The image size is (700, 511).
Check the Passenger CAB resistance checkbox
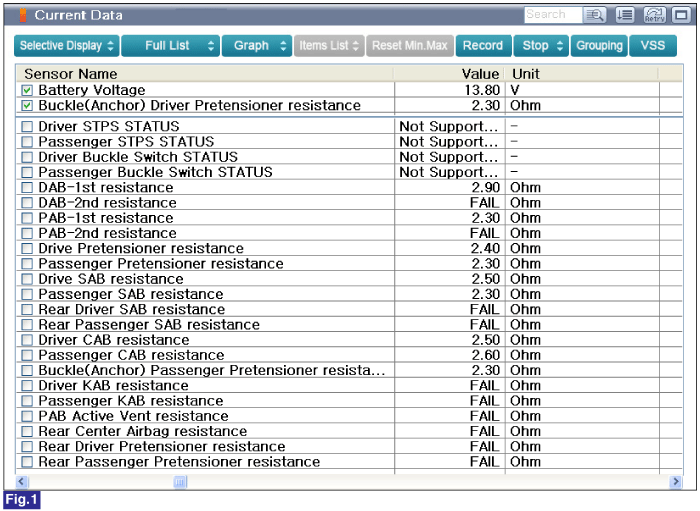pyautogui.click(x=27, y=355)
